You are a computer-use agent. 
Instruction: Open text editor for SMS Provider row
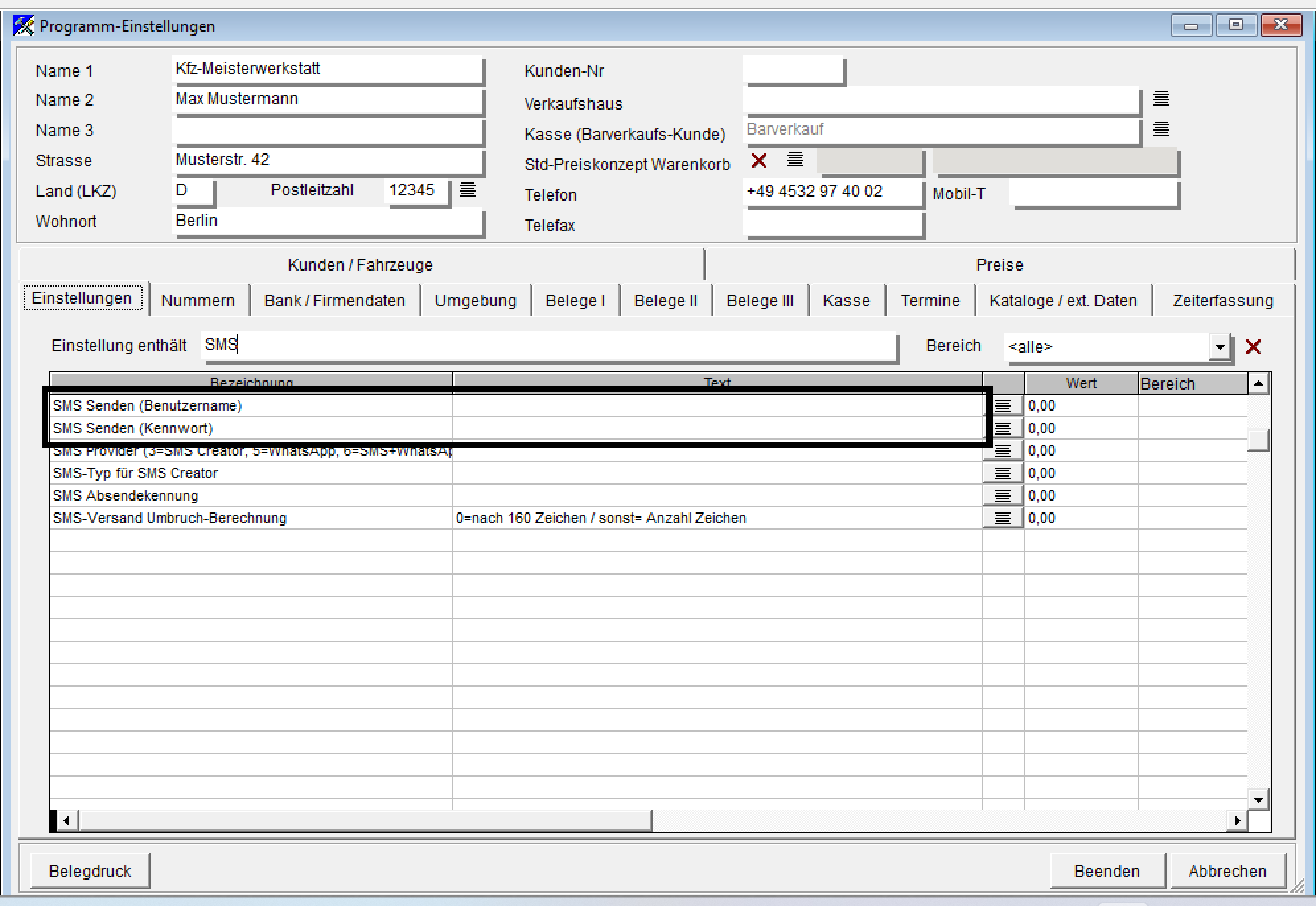tap(1002, 451)
